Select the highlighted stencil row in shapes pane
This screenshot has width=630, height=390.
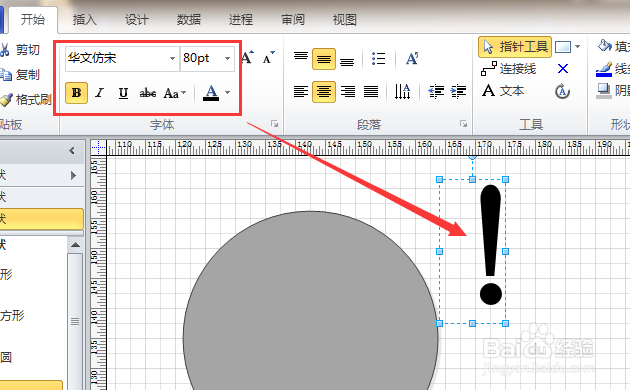pyautogui.click(x=42, y=219)
